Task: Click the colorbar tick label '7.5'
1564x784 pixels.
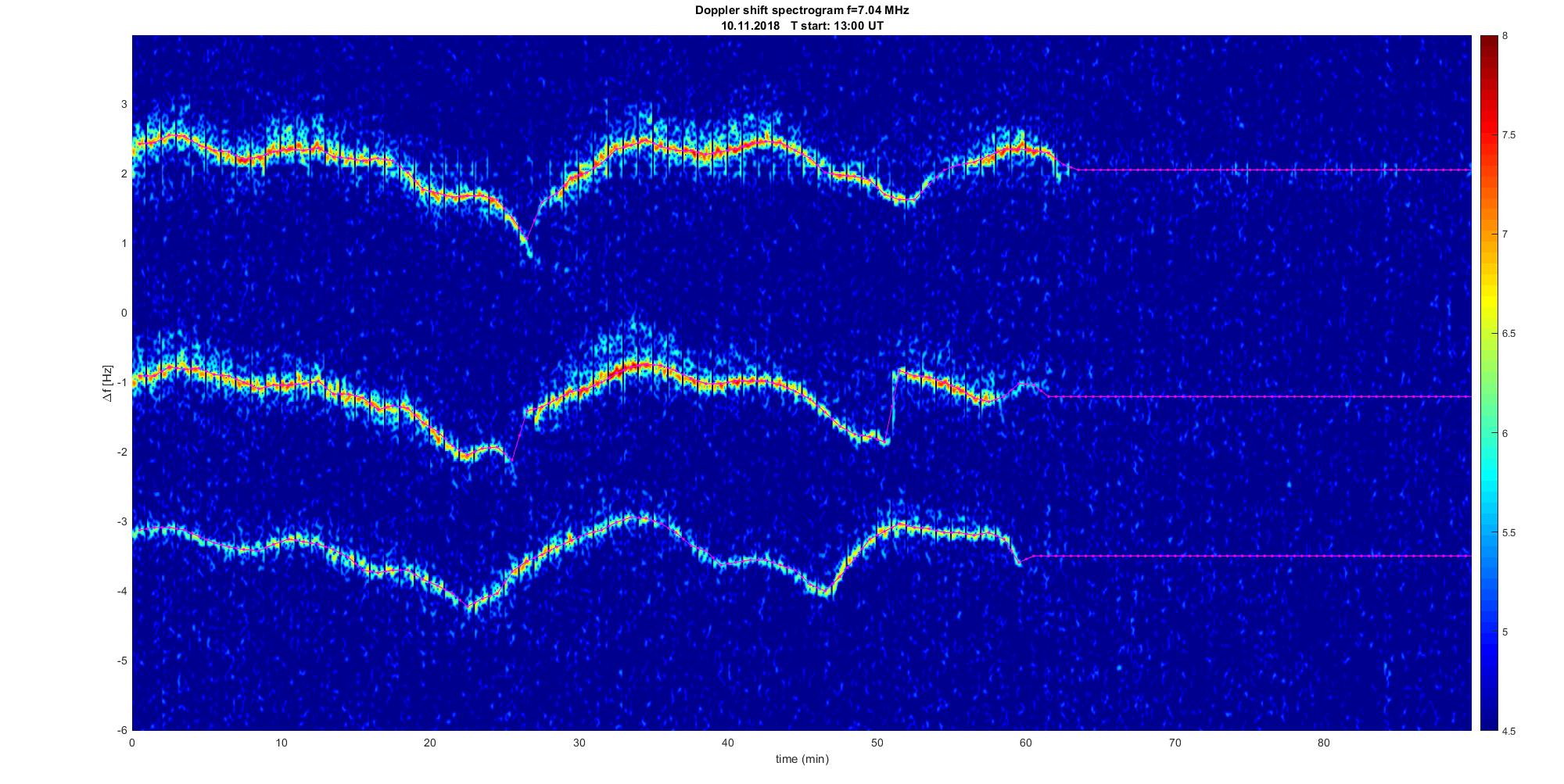Action: [1508, 135]
